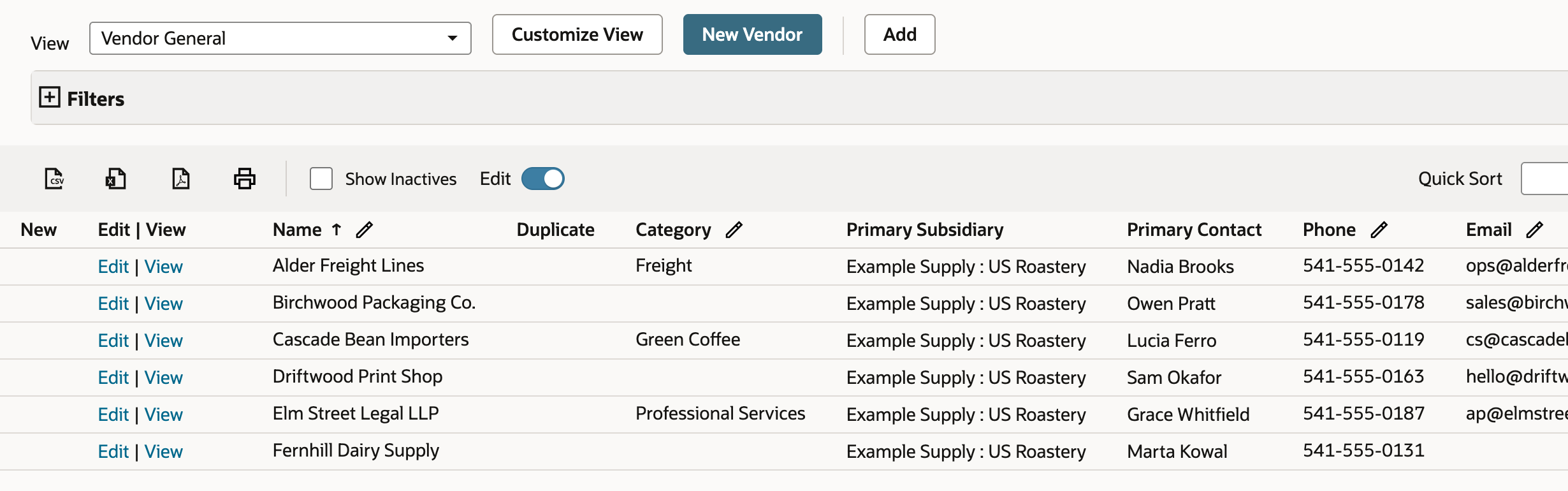
Task: Click the Nadia Brooks contact cell
Action: click(x=1180, y=267)
